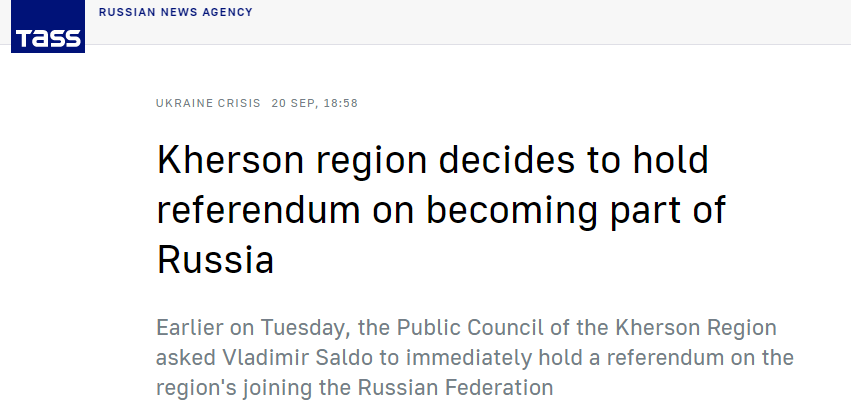
Task: Click the word "AGENCY" in the site header
Action: point(226,12)
